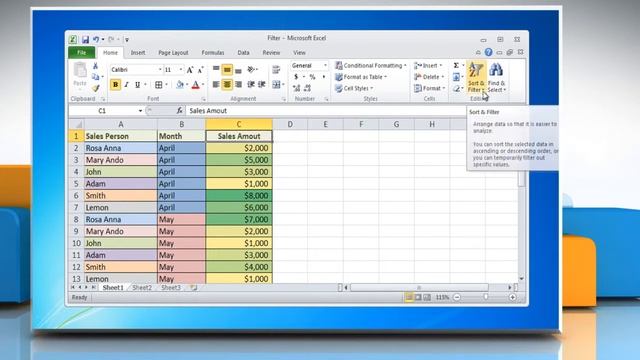640x360 pixels.
Task: Toggle Italic formatting
Action: pos(127,84)
